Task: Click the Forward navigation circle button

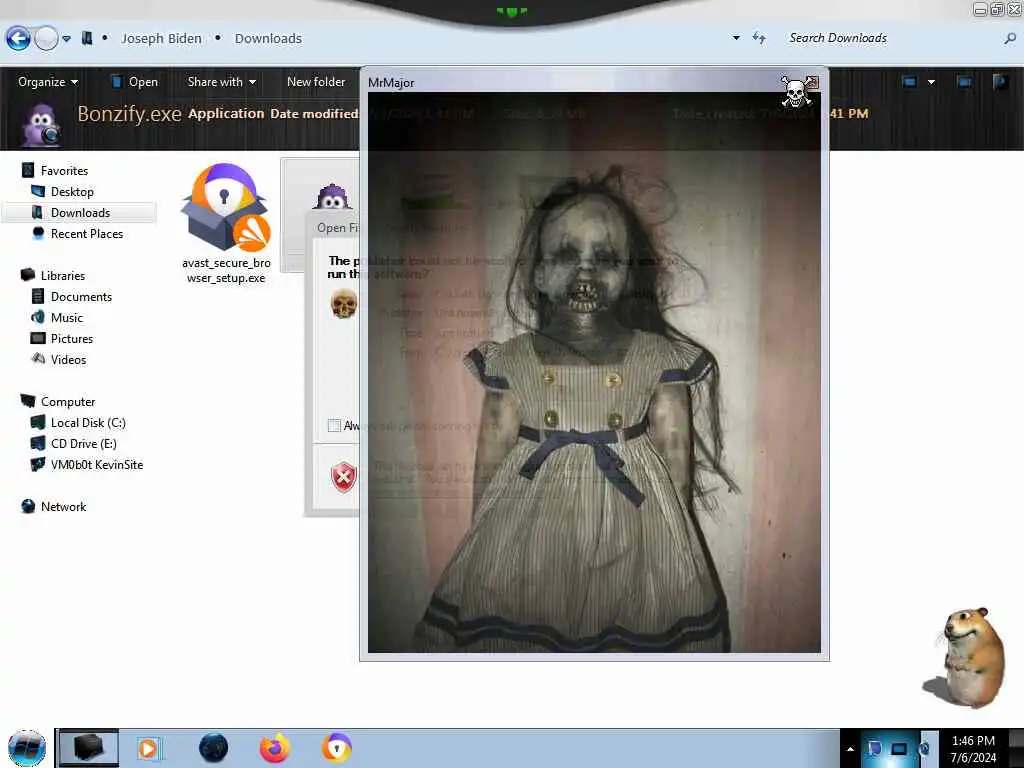Action: [x=46, y=39]
